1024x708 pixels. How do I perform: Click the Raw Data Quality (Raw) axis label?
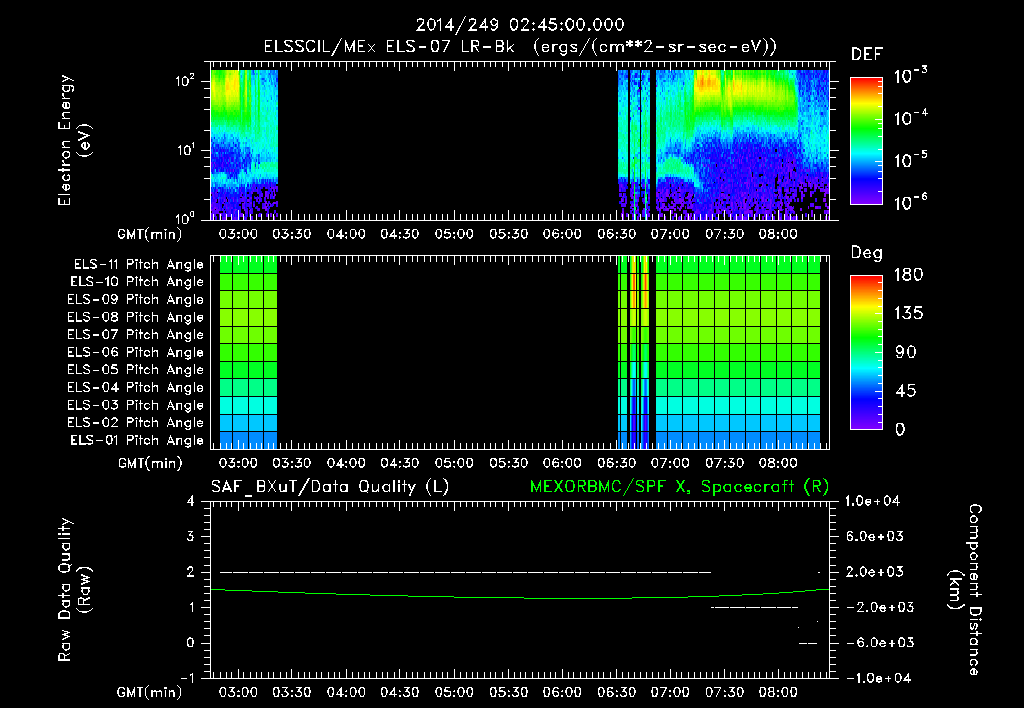coord(74,590)
